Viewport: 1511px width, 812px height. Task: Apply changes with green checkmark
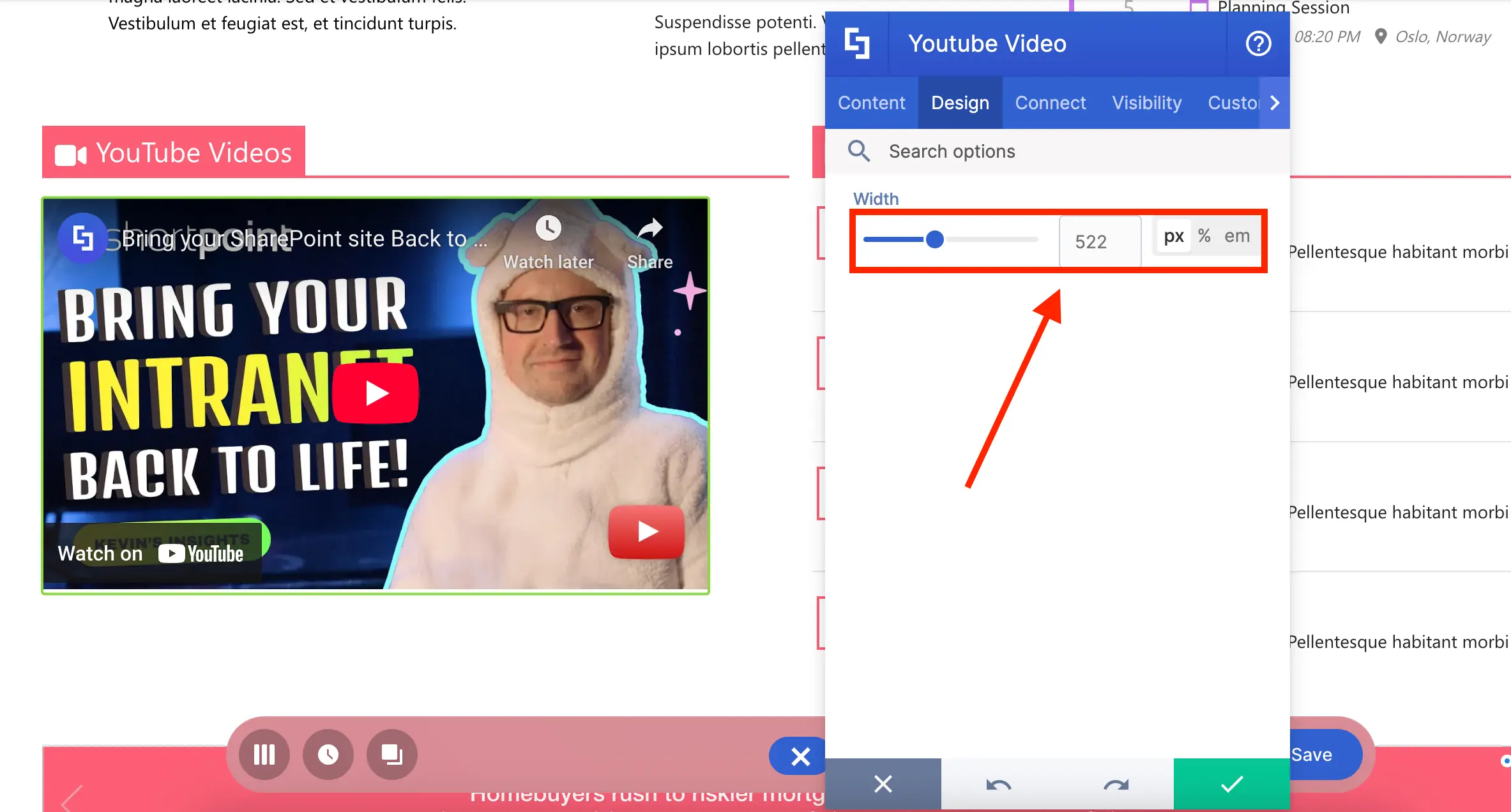tap(1232, 784)
